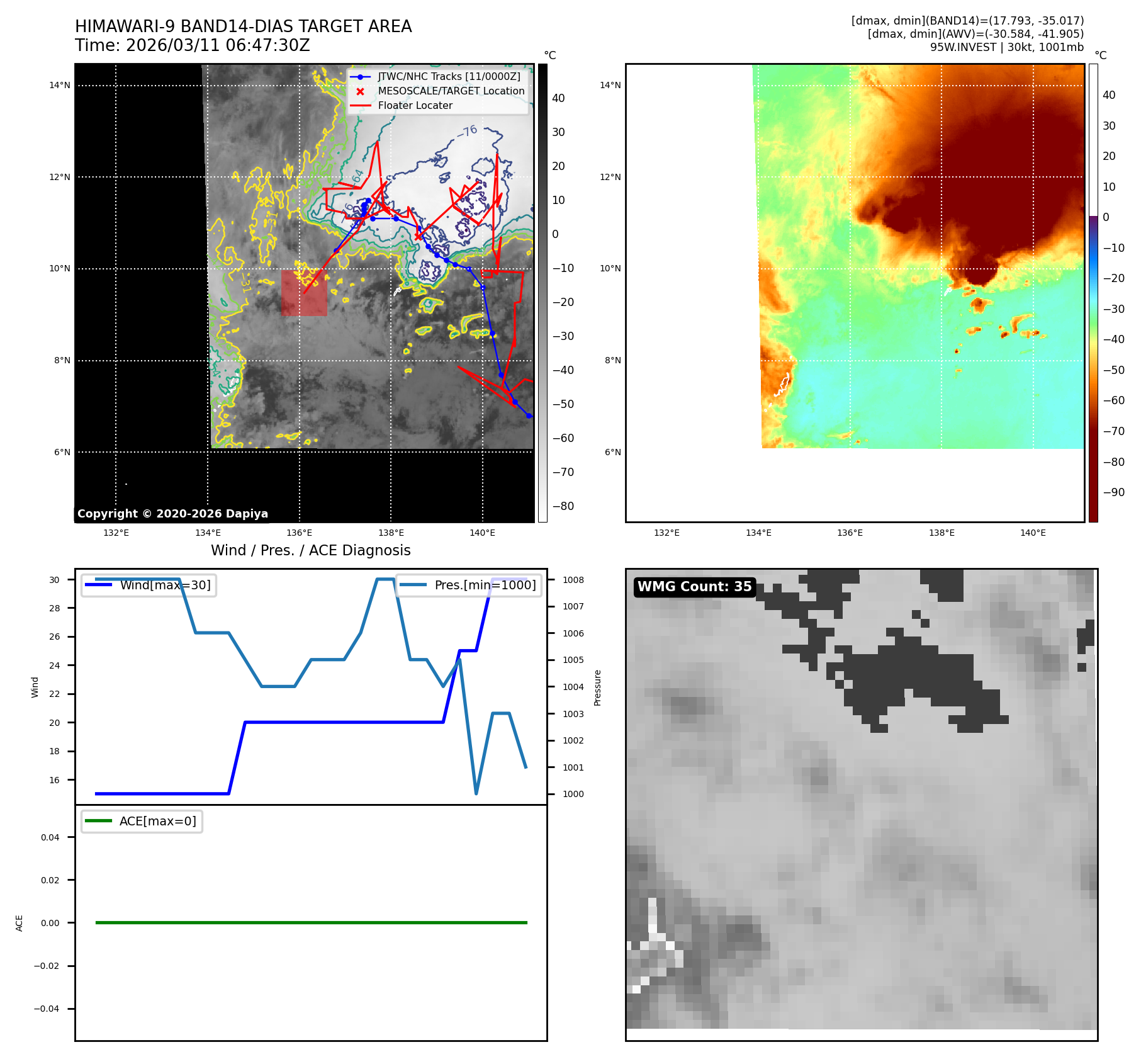1141x1064 pixels.
Task: Click the red X target marker on the satellite map
Action: 419,237
